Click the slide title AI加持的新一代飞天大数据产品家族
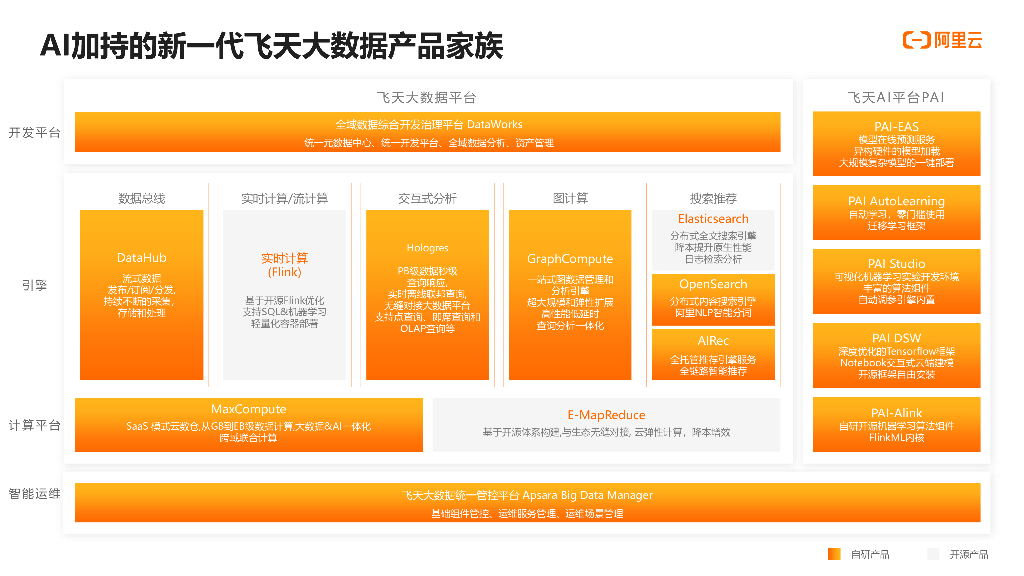1024x576 pixels. pyautogui.click(x=272, y=46)
